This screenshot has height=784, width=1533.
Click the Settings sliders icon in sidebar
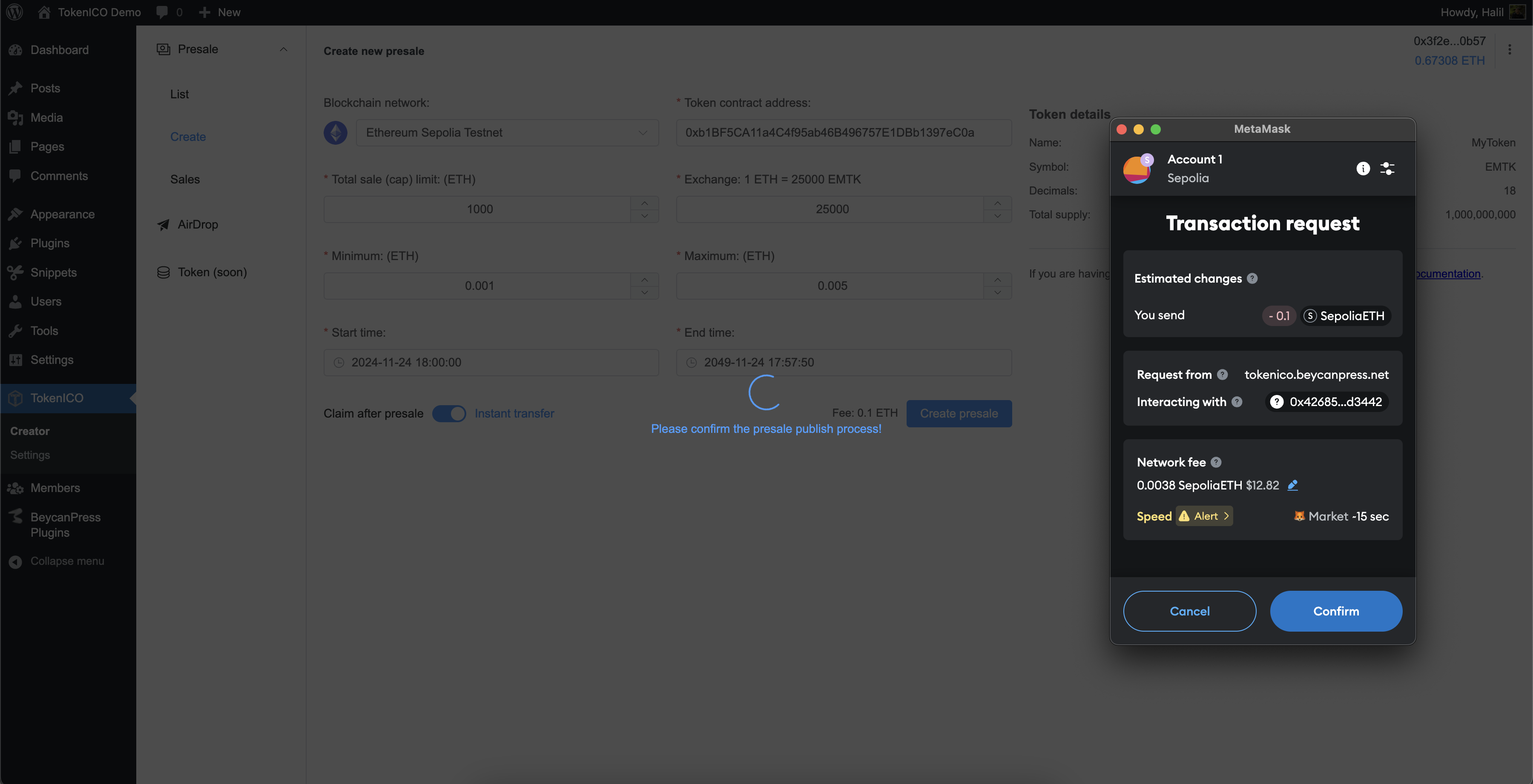click(15, 360)
